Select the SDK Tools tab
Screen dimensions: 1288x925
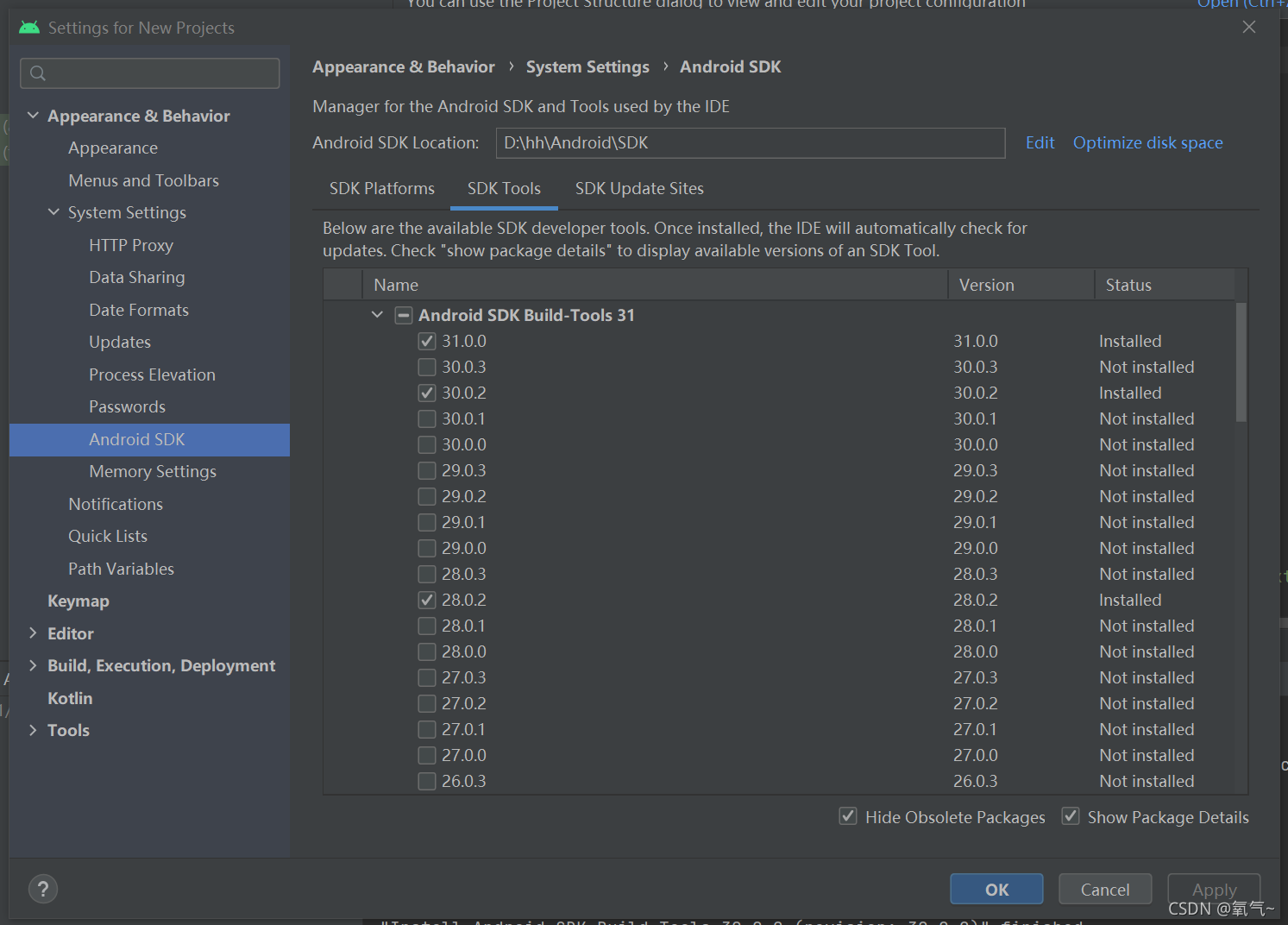(x=504, y=188)
